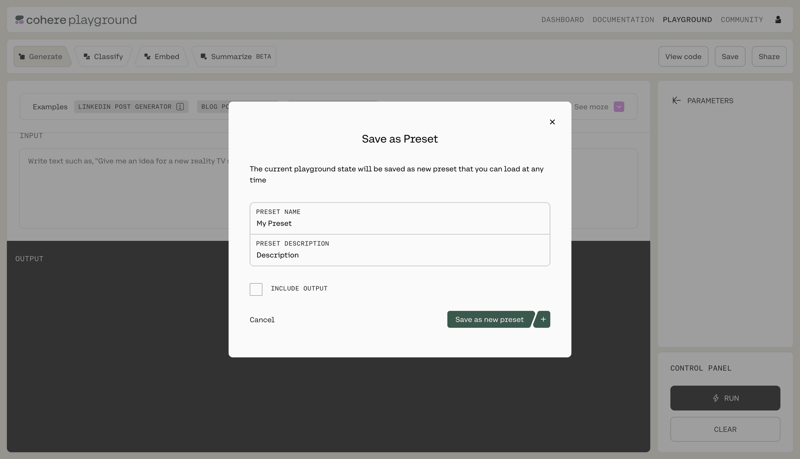
Task: Select the LinkedIn Post Generator example
Action: 131,107
